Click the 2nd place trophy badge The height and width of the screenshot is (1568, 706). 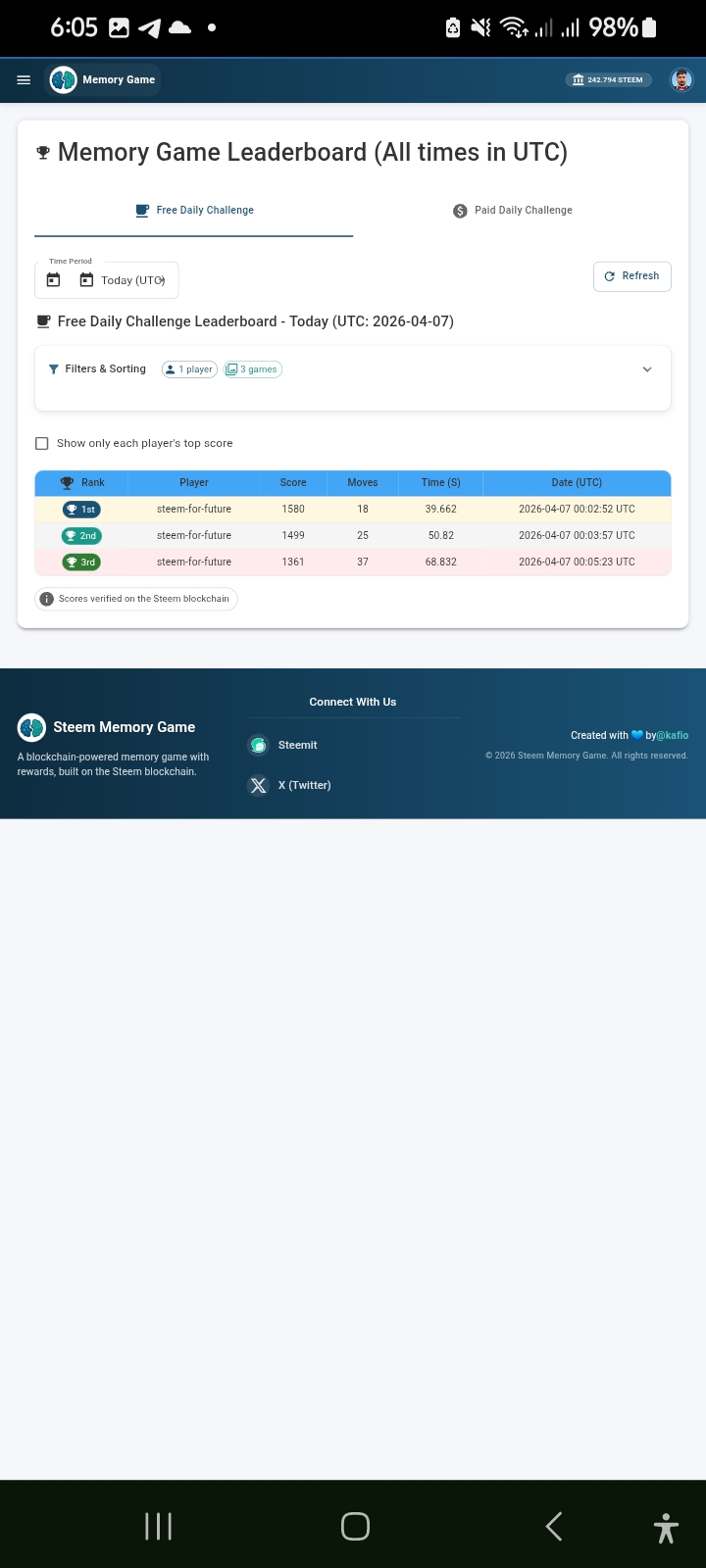pos(81,536)
